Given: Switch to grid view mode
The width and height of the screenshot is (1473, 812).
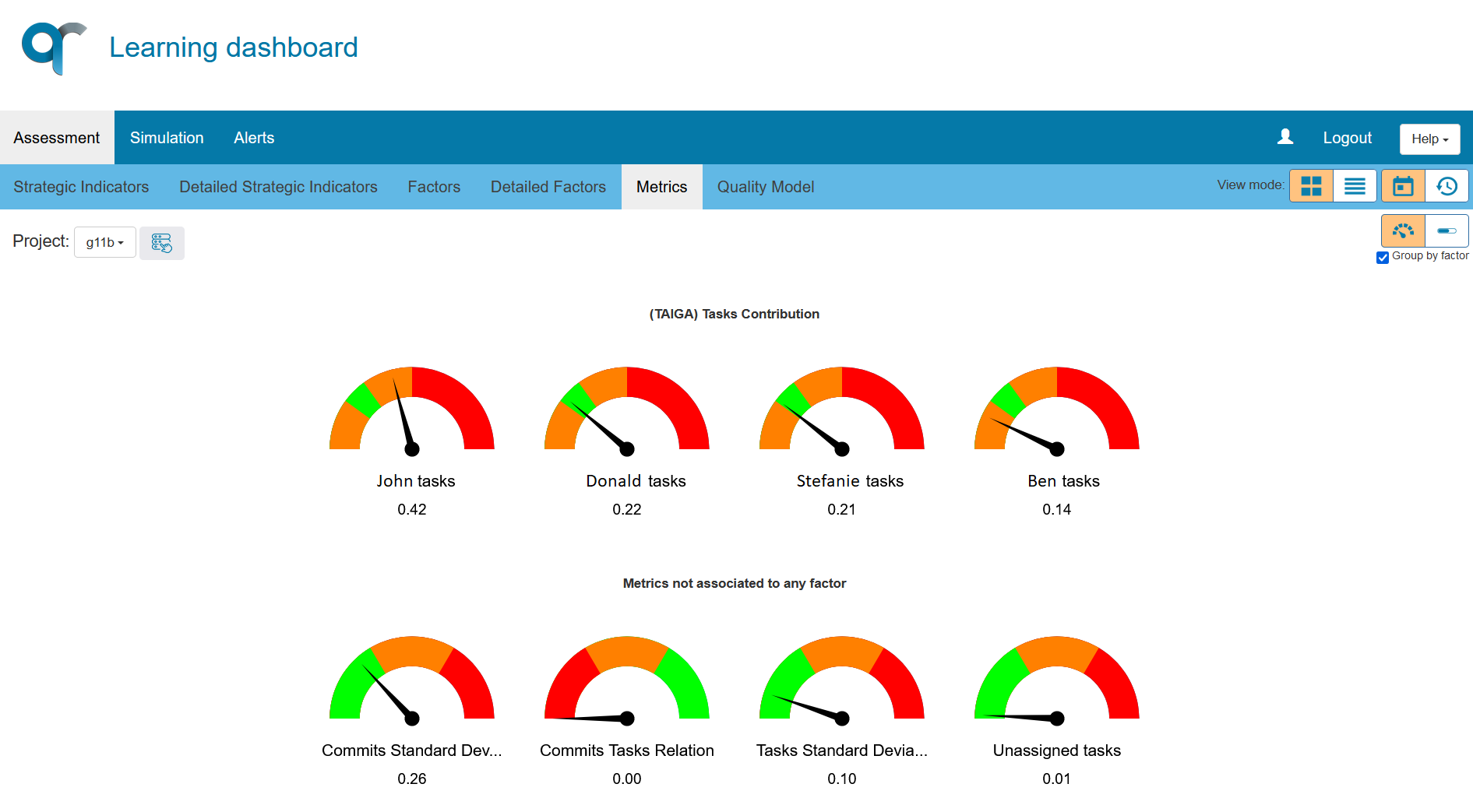Looking at the screenshot, I should coord(1311,186).
